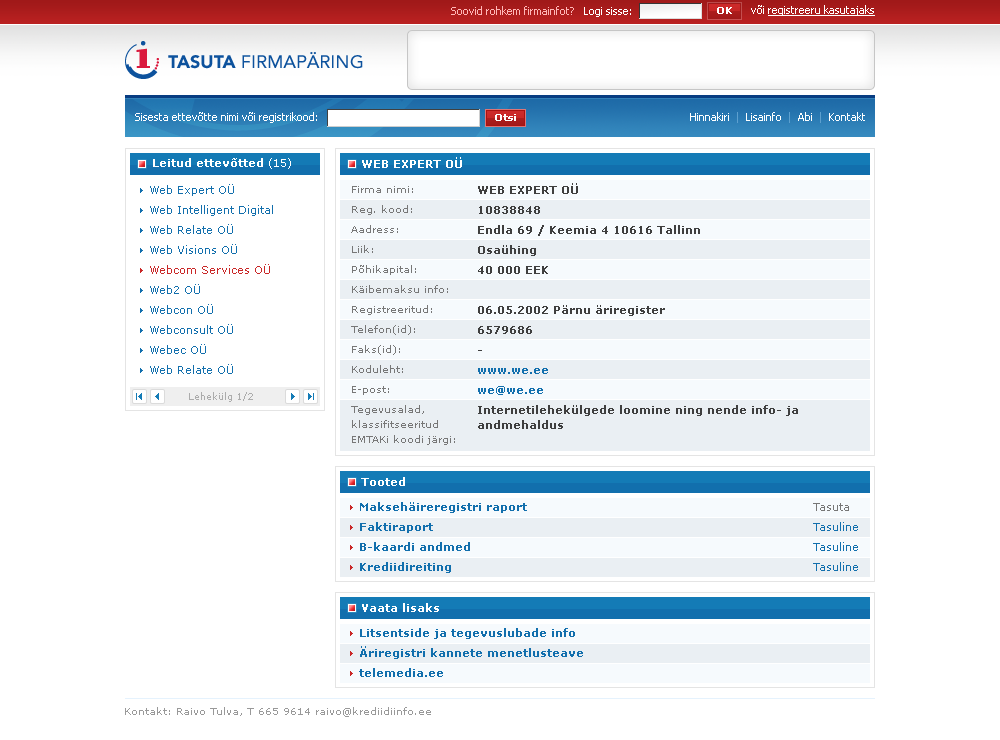The height and width of the screenshot is (740, 1000).
Task: Click the we@we.ee email link
Action: click(x=510, y=390)
